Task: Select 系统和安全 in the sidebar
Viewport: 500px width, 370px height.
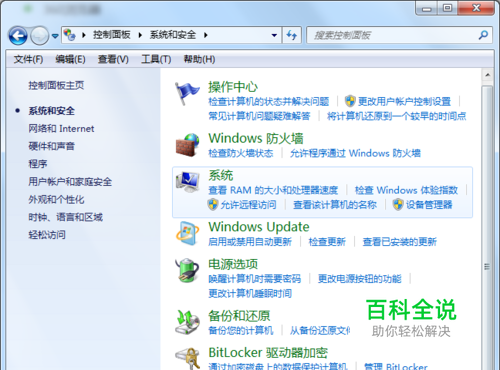Action: (51, 111)
